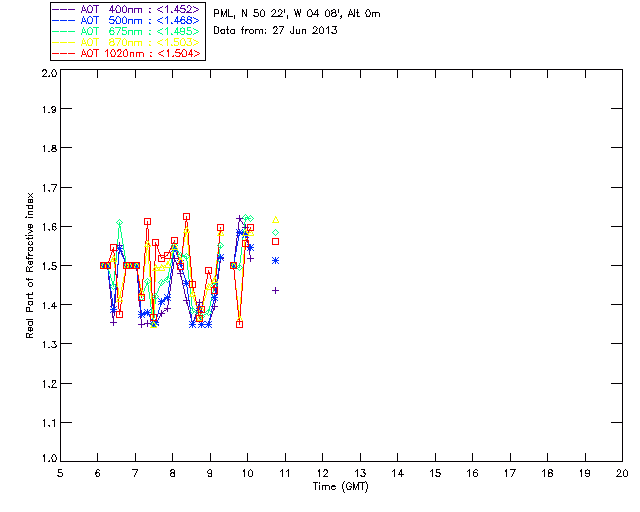Viewport: 640px width, 512px height.
Task: Click the 'Real Part of Refractive Index' axis label
Action: (31, 267)
